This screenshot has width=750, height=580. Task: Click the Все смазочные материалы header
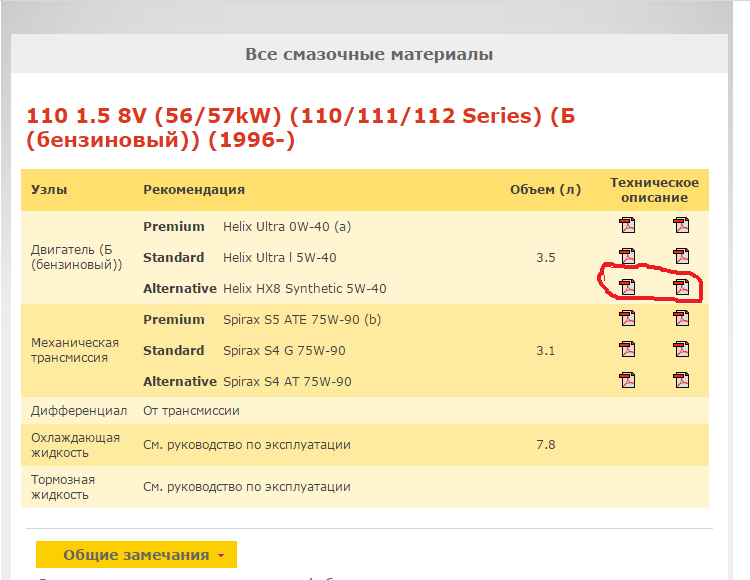coord(369,54)
